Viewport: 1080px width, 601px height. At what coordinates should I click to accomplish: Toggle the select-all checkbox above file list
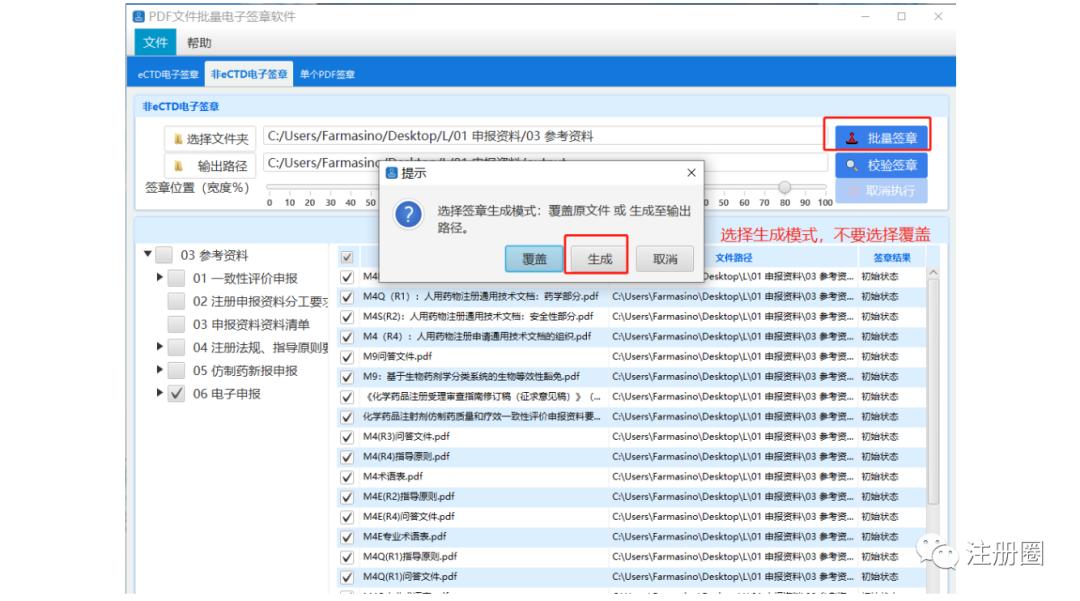346,255
